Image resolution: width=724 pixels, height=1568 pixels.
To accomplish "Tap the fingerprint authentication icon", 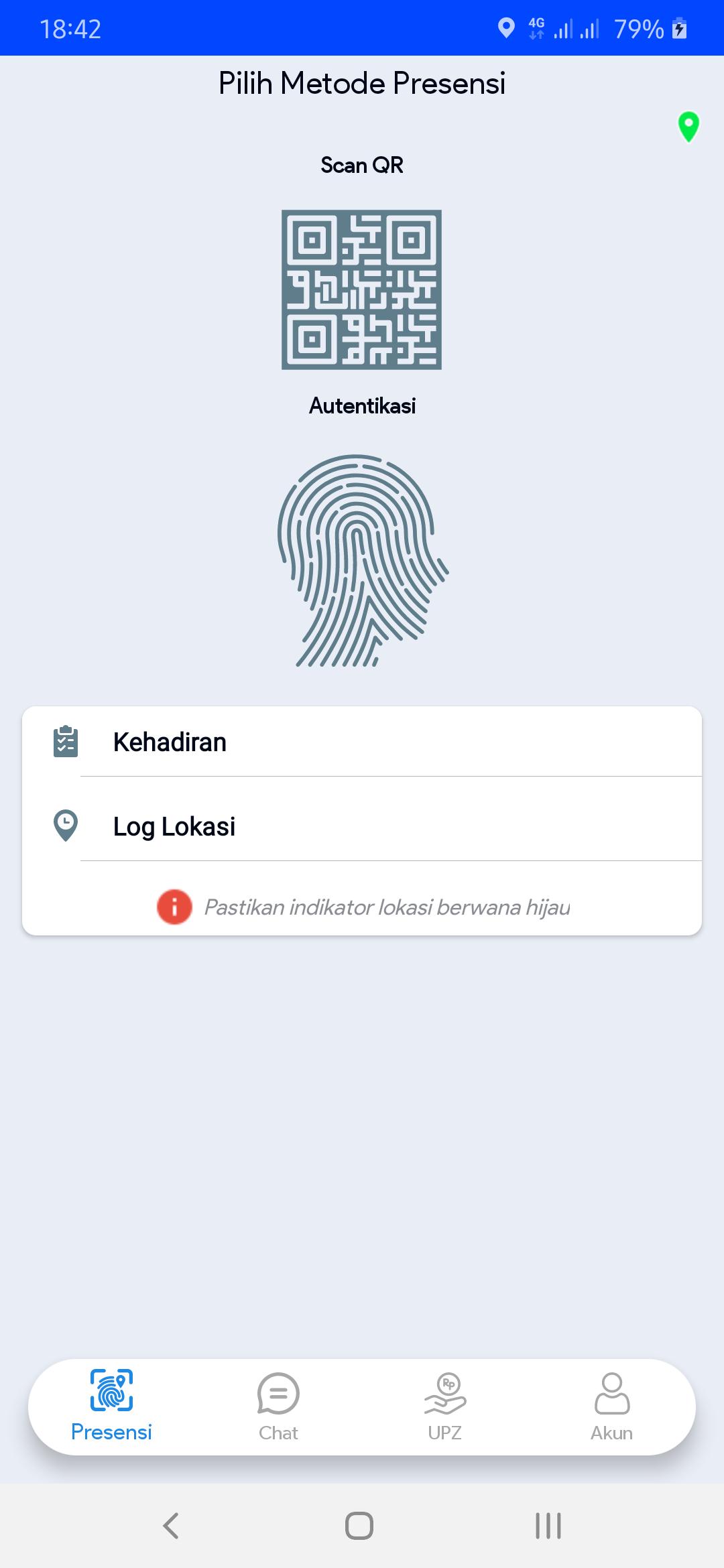I will (363, 561).
